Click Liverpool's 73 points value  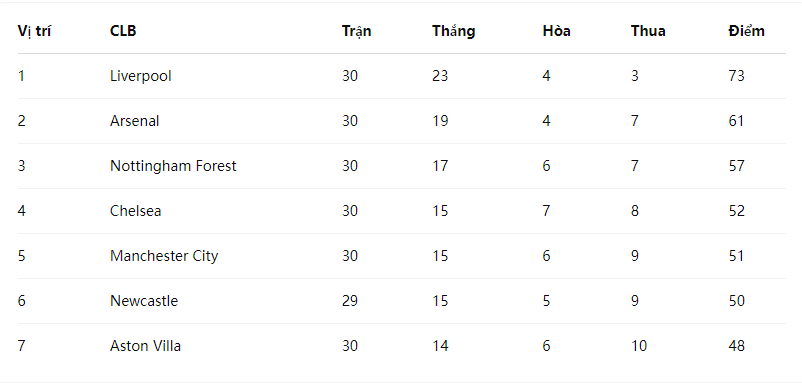pos(737,76)
